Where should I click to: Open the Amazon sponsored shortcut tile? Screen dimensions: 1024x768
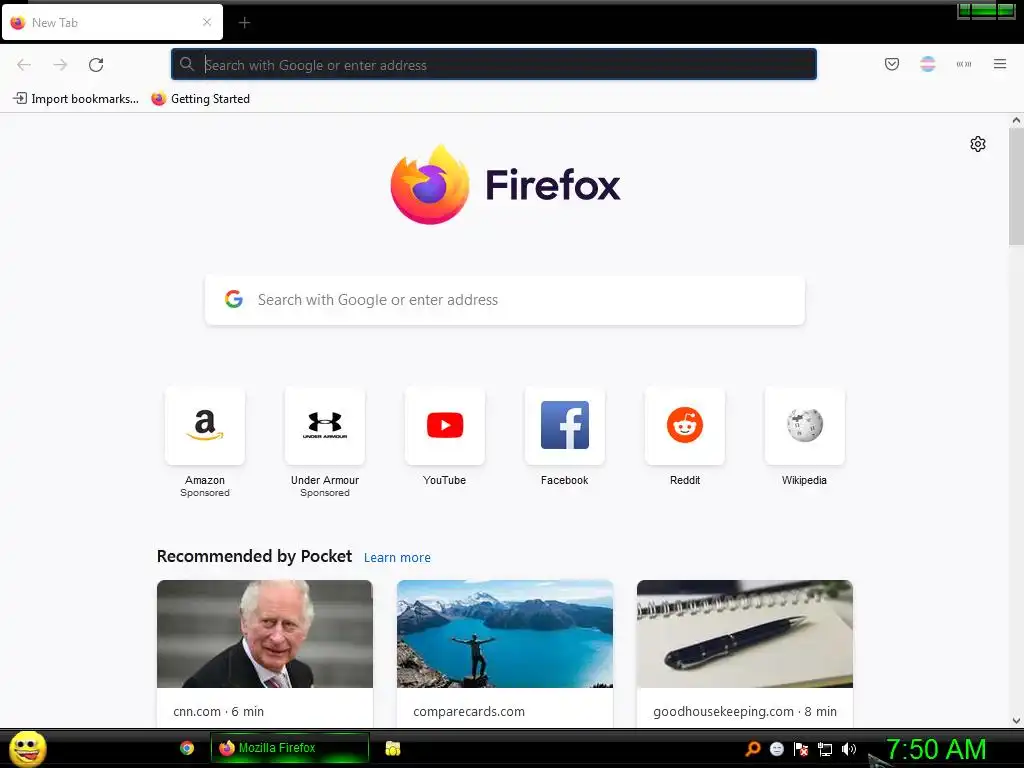click(205, 426)
